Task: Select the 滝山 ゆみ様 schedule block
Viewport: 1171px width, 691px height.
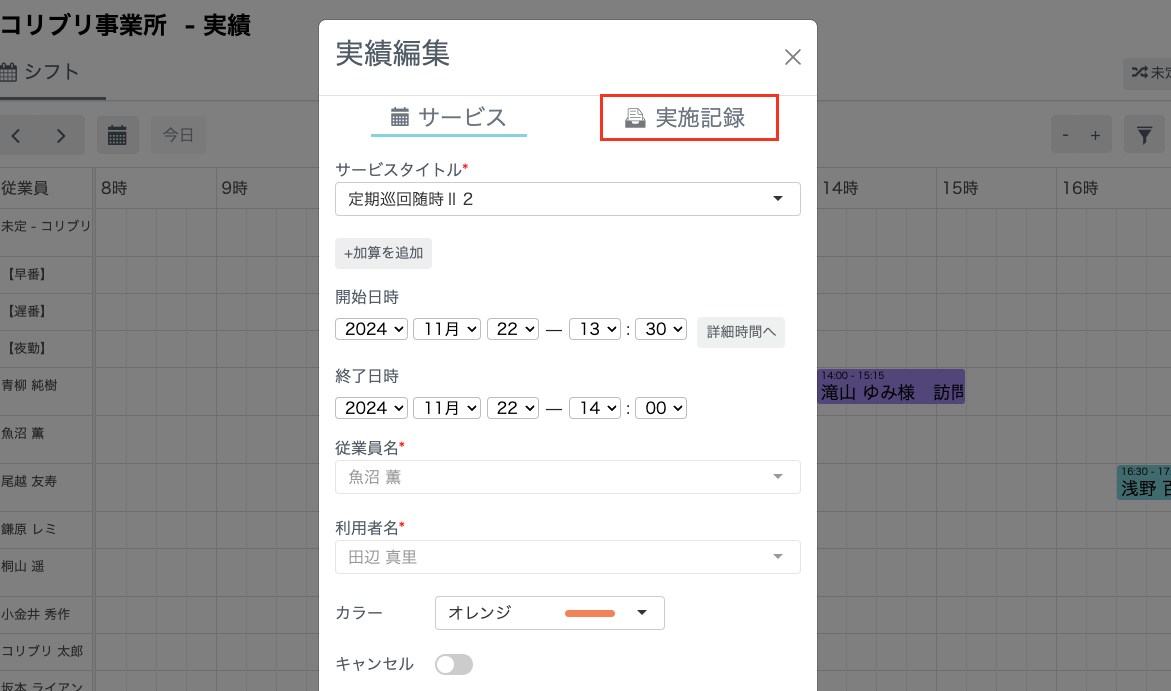Action: 890,386
